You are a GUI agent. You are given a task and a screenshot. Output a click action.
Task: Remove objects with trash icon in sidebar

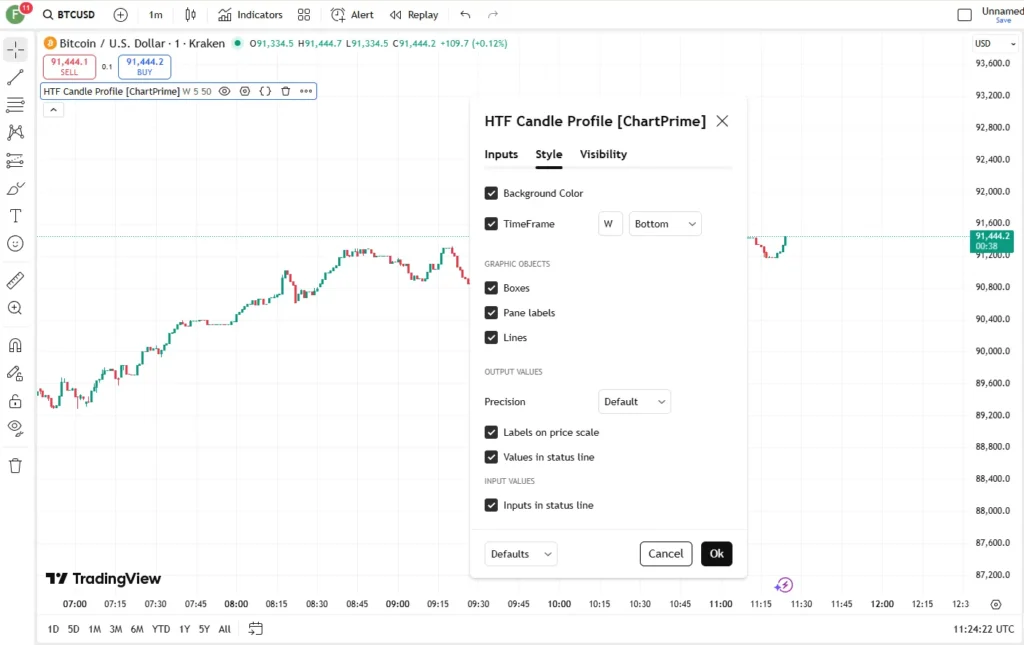pos(15,465)
